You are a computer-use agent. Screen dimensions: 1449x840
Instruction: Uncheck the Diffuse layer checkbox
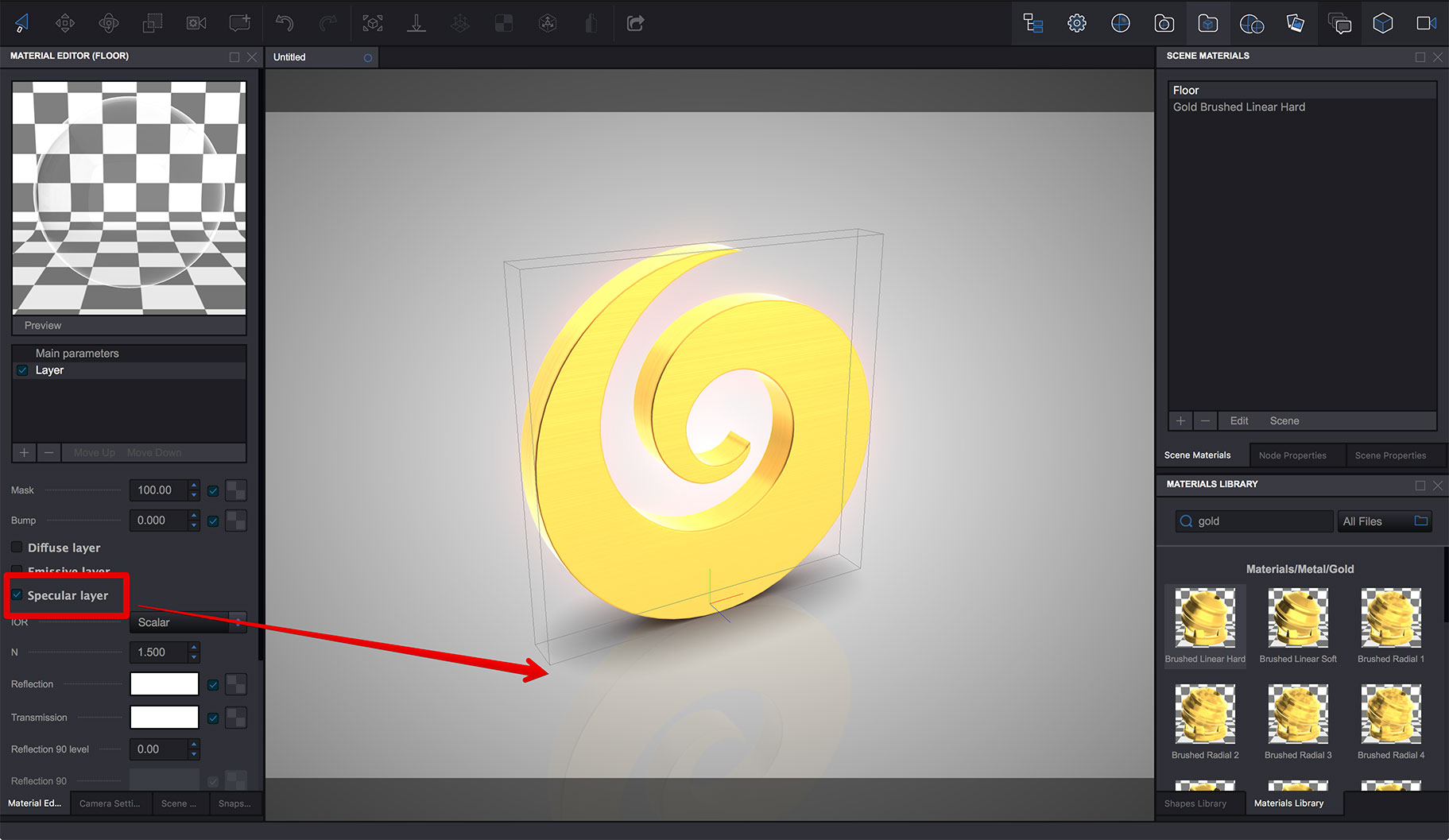tap(16, 547)
